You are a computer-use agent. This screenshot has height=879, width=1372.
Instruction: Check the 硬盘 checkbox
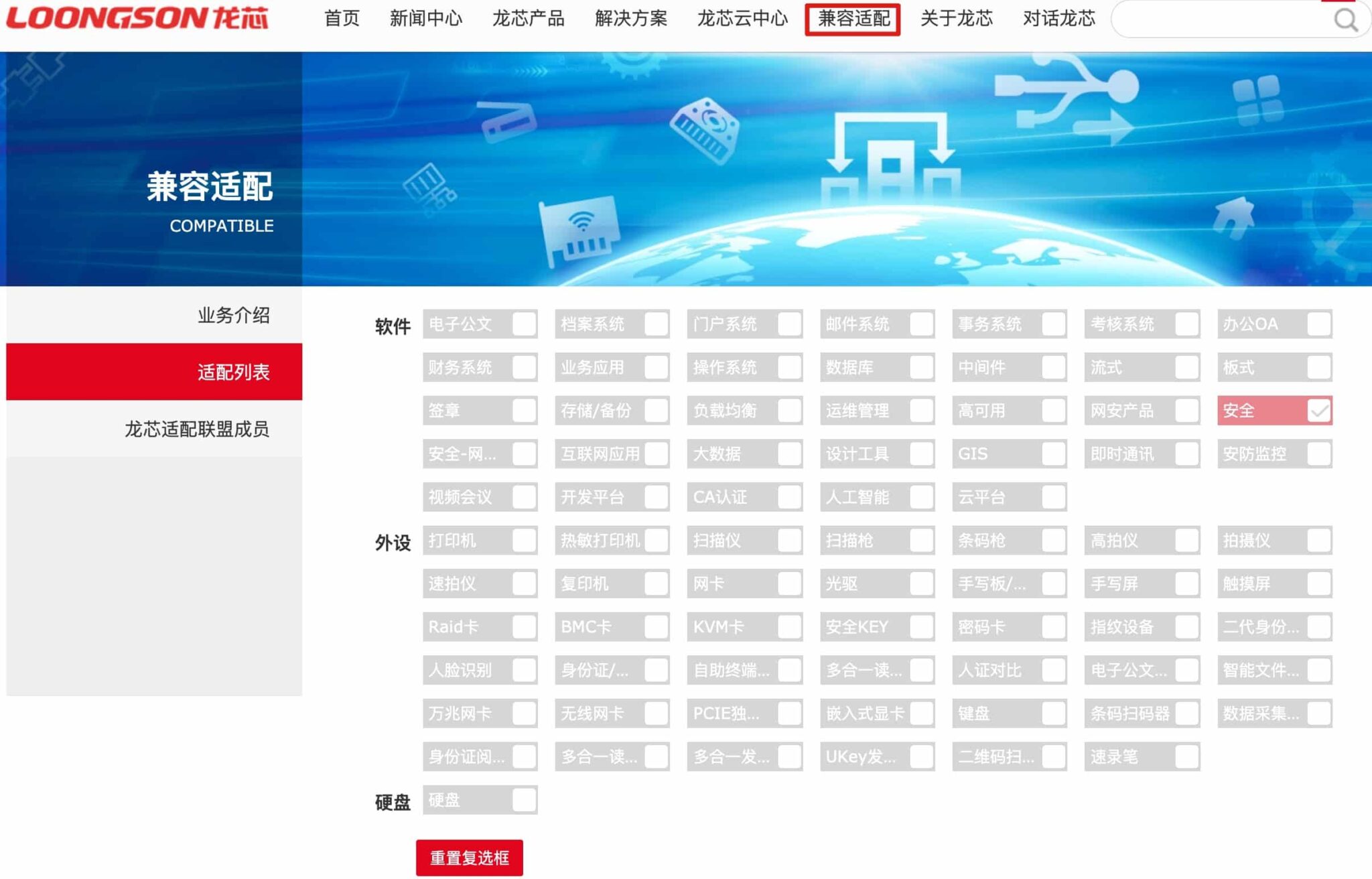tap(523, 800)
